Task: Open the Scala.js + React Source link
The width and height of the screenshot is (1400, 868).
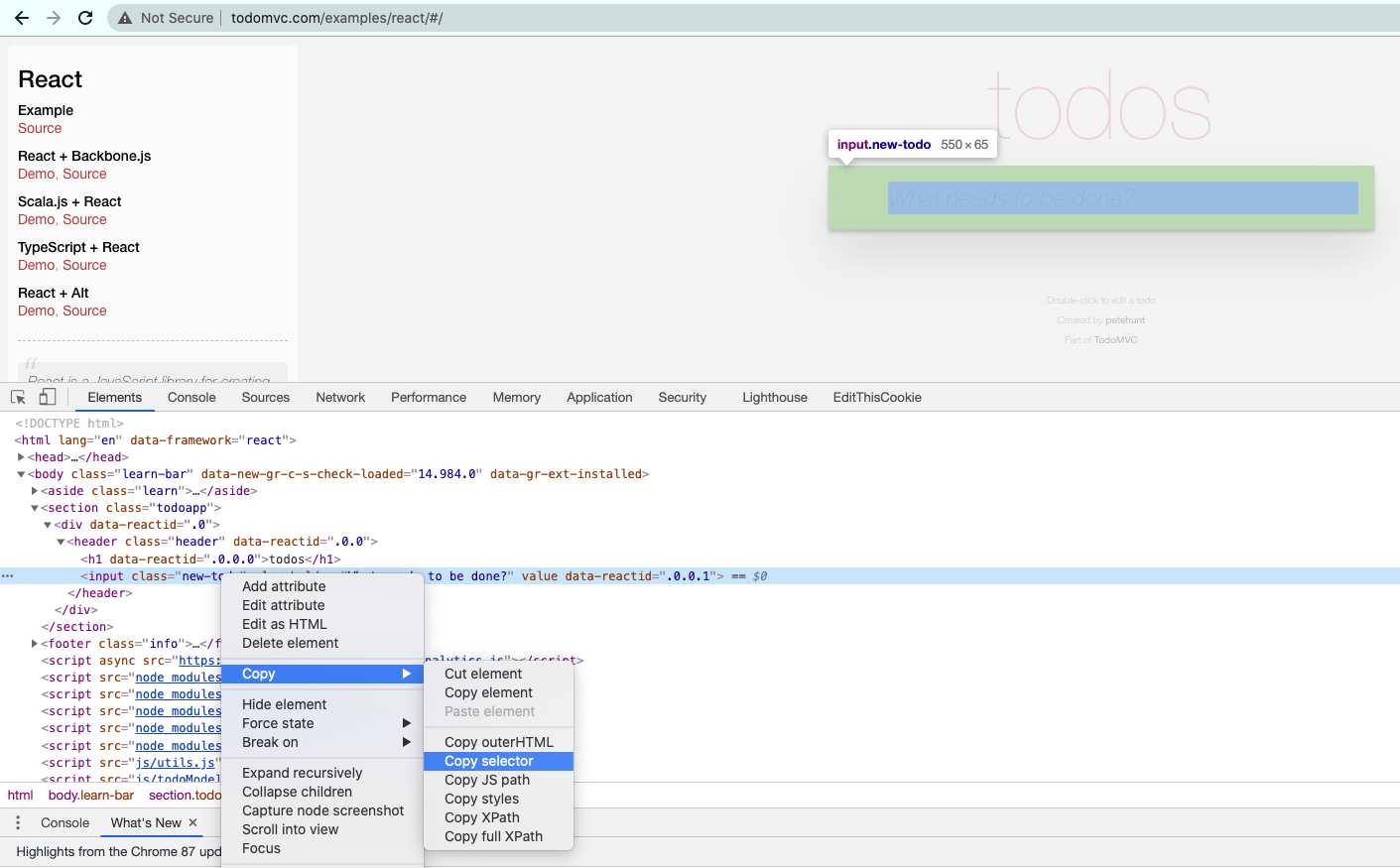Action: [84, 219]
